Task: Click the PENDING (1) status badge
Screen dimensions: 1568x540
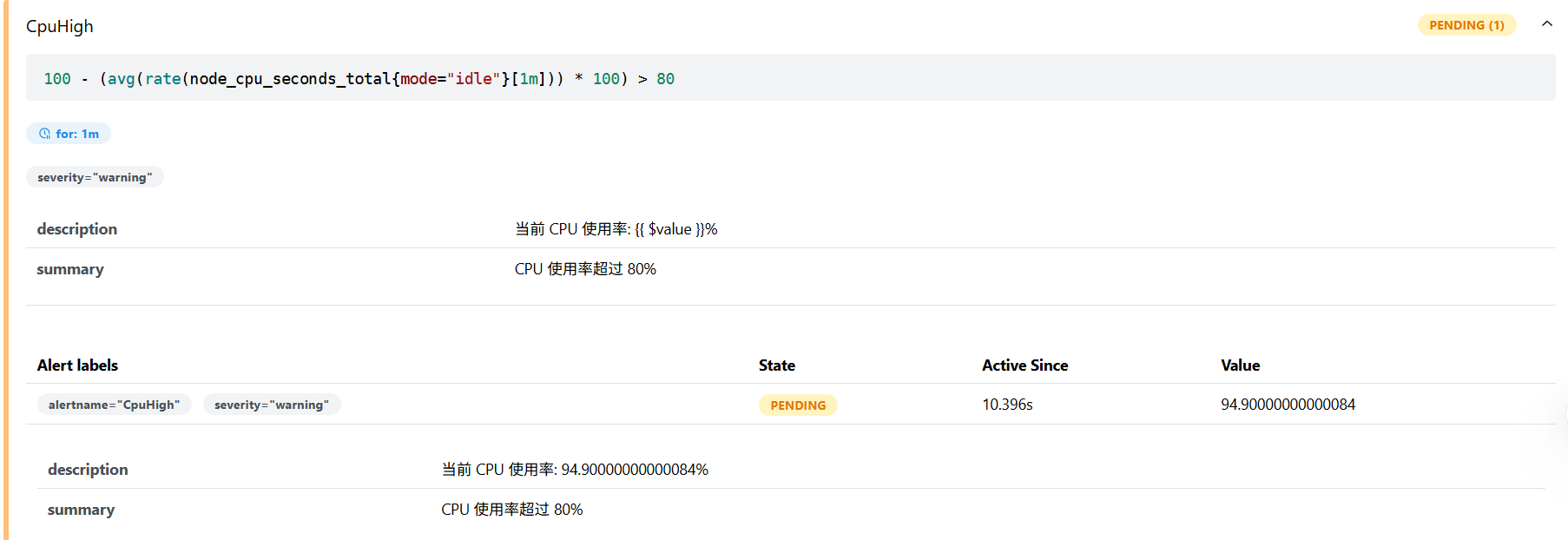Action: [x=1466, y=25]
